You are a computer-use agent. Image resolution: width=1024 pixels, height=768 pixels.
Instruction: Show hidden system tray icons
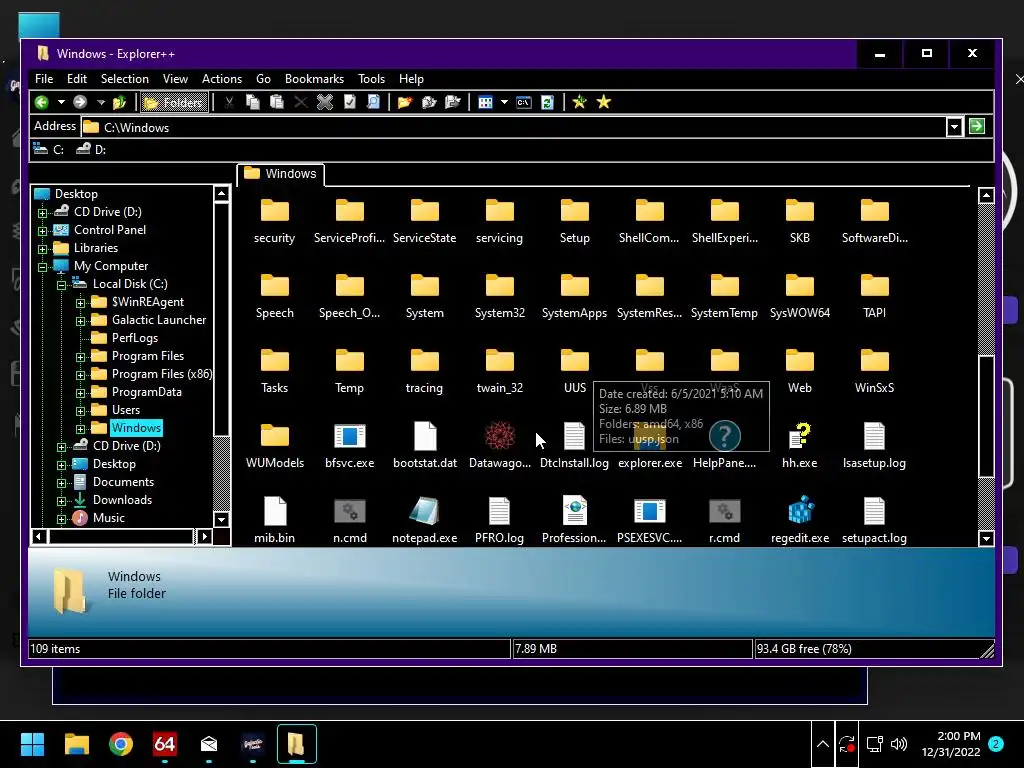(823, 744)
